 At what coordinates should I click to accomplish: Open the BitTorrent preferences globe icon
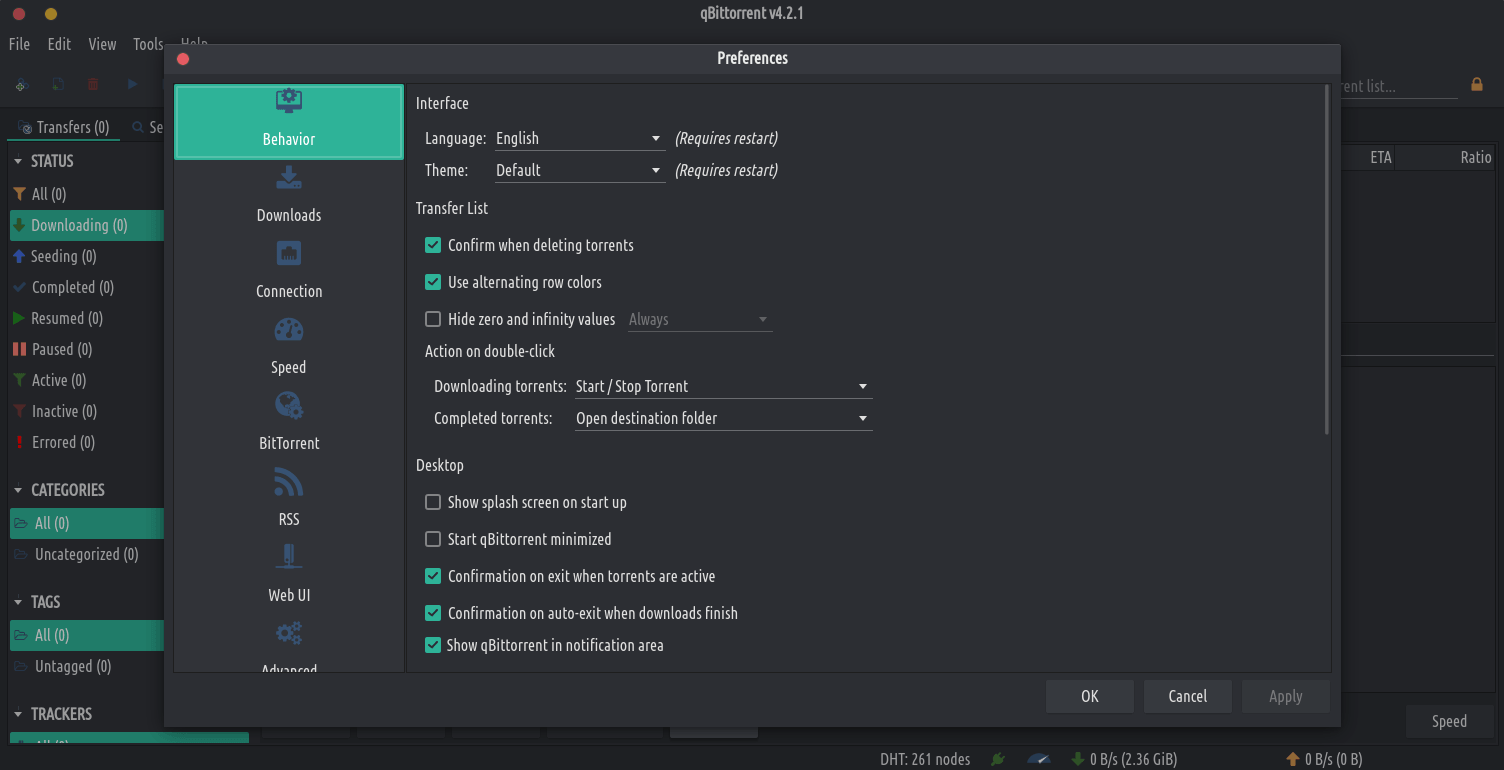point(289,406)
